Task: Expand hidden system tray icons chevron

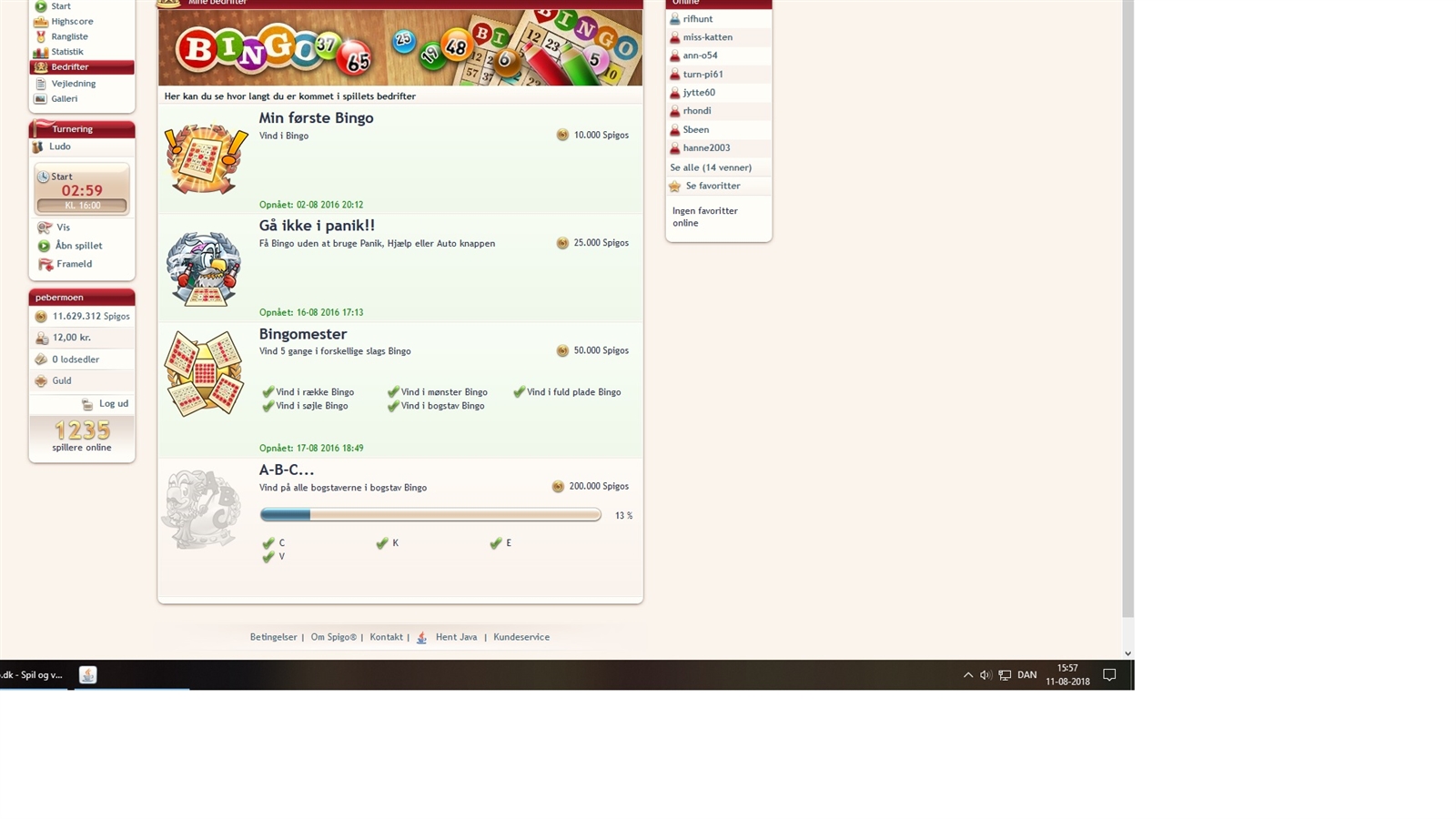Action: click(x=967, y=675)
